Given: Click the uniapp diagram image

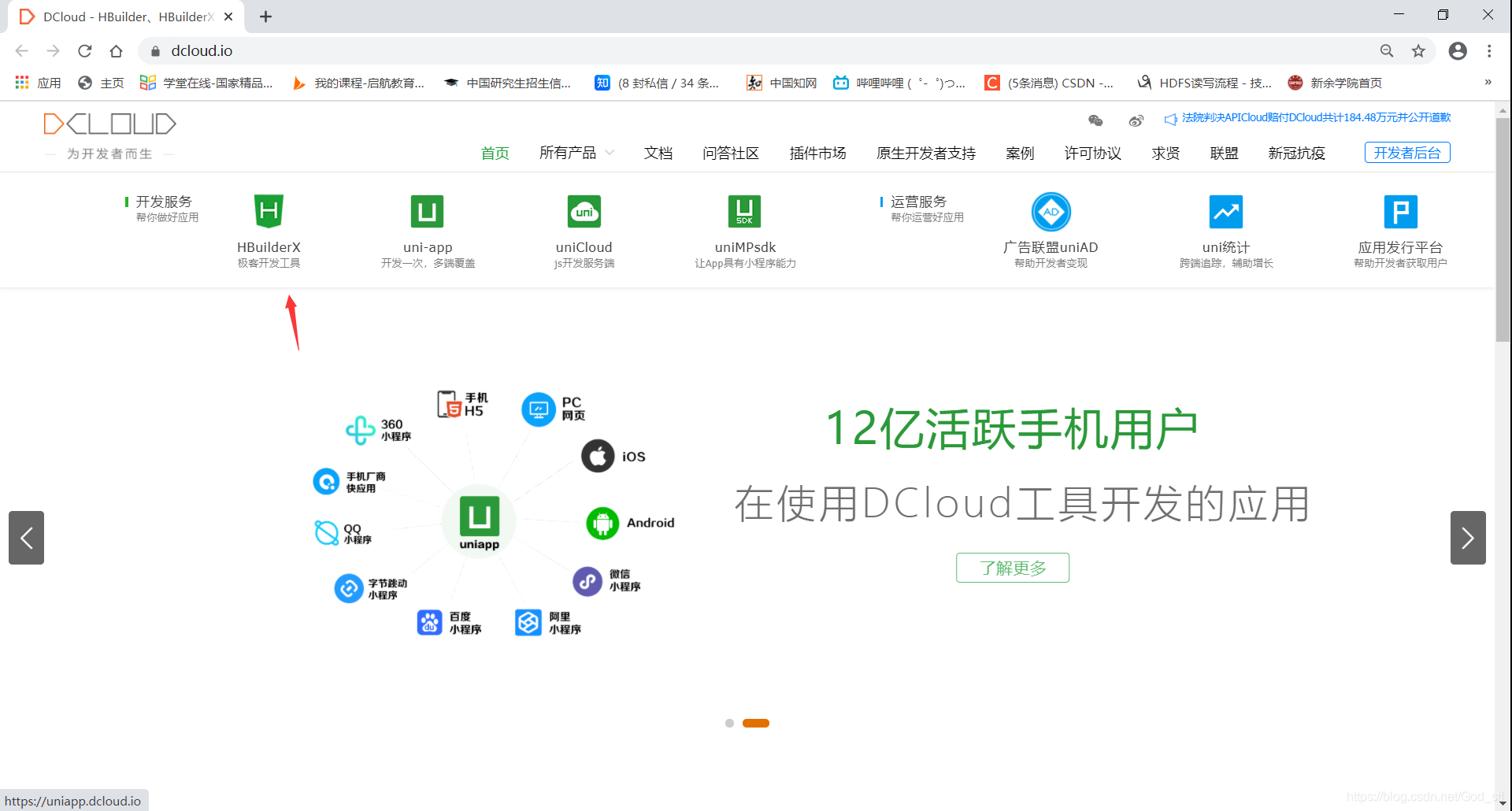Looking at the screenshot, I should coord(494,513).
